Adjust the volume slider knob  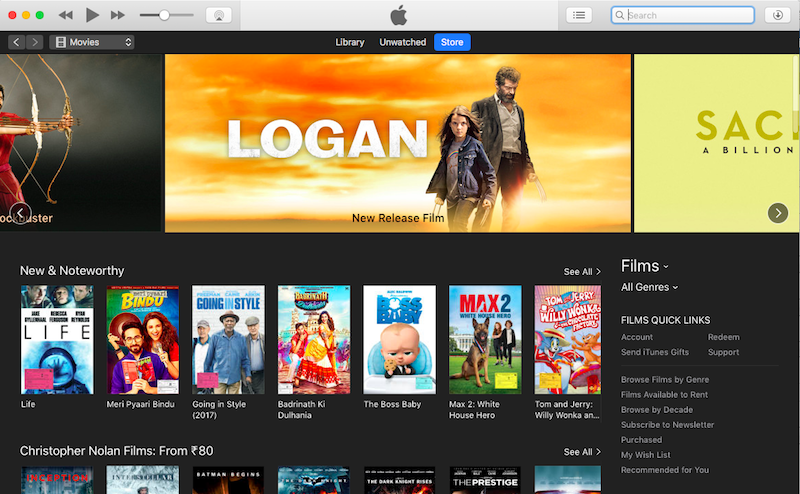[x=164, y=15]
